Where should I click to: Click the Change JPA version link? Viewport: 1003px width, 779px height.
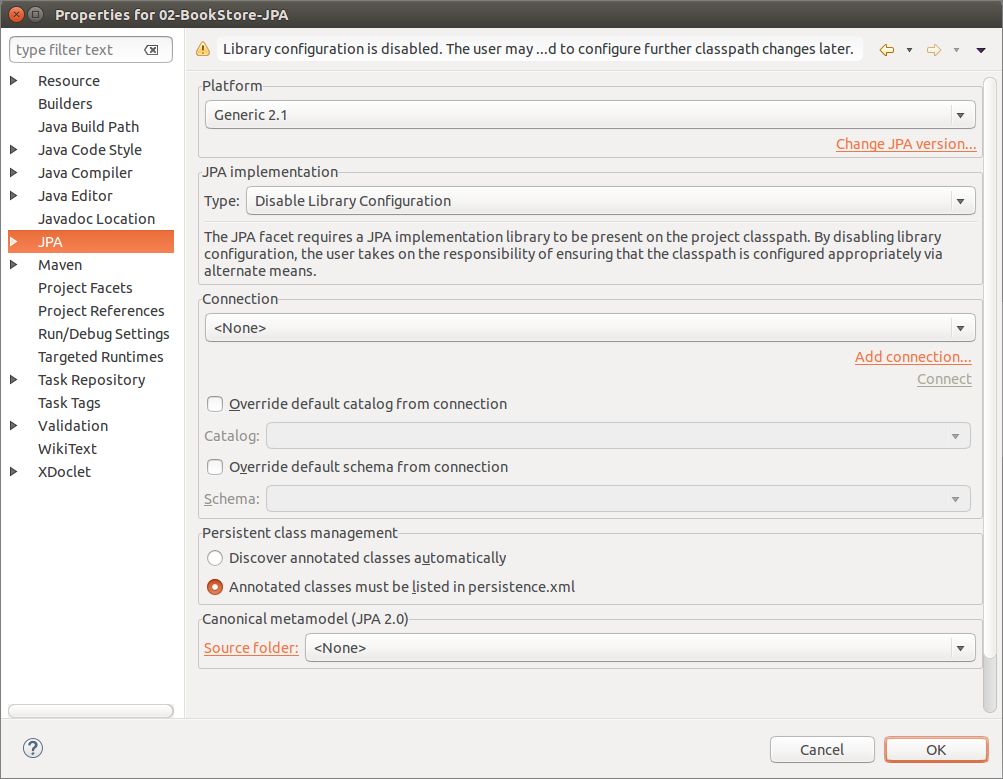(x=906, y=144)
